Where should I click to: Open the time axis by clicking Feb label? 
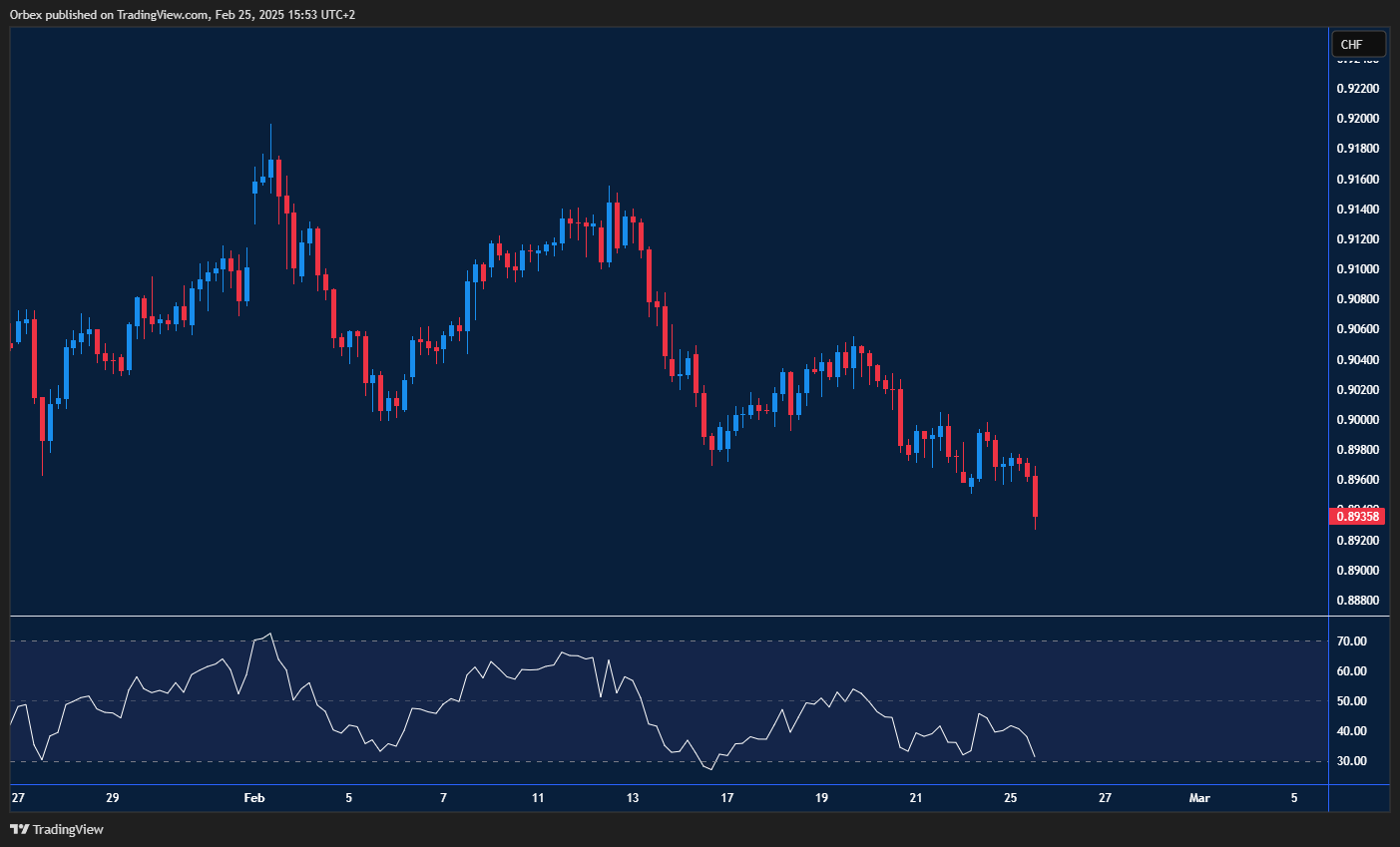253,798
